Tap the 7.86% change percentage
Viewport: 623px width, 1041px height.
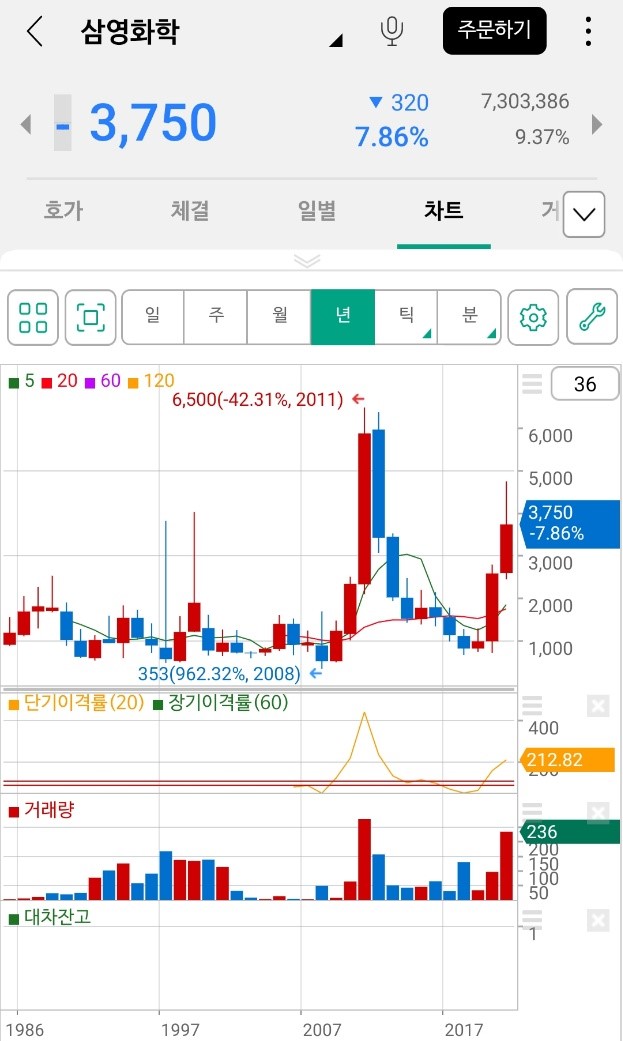(391, 137)
